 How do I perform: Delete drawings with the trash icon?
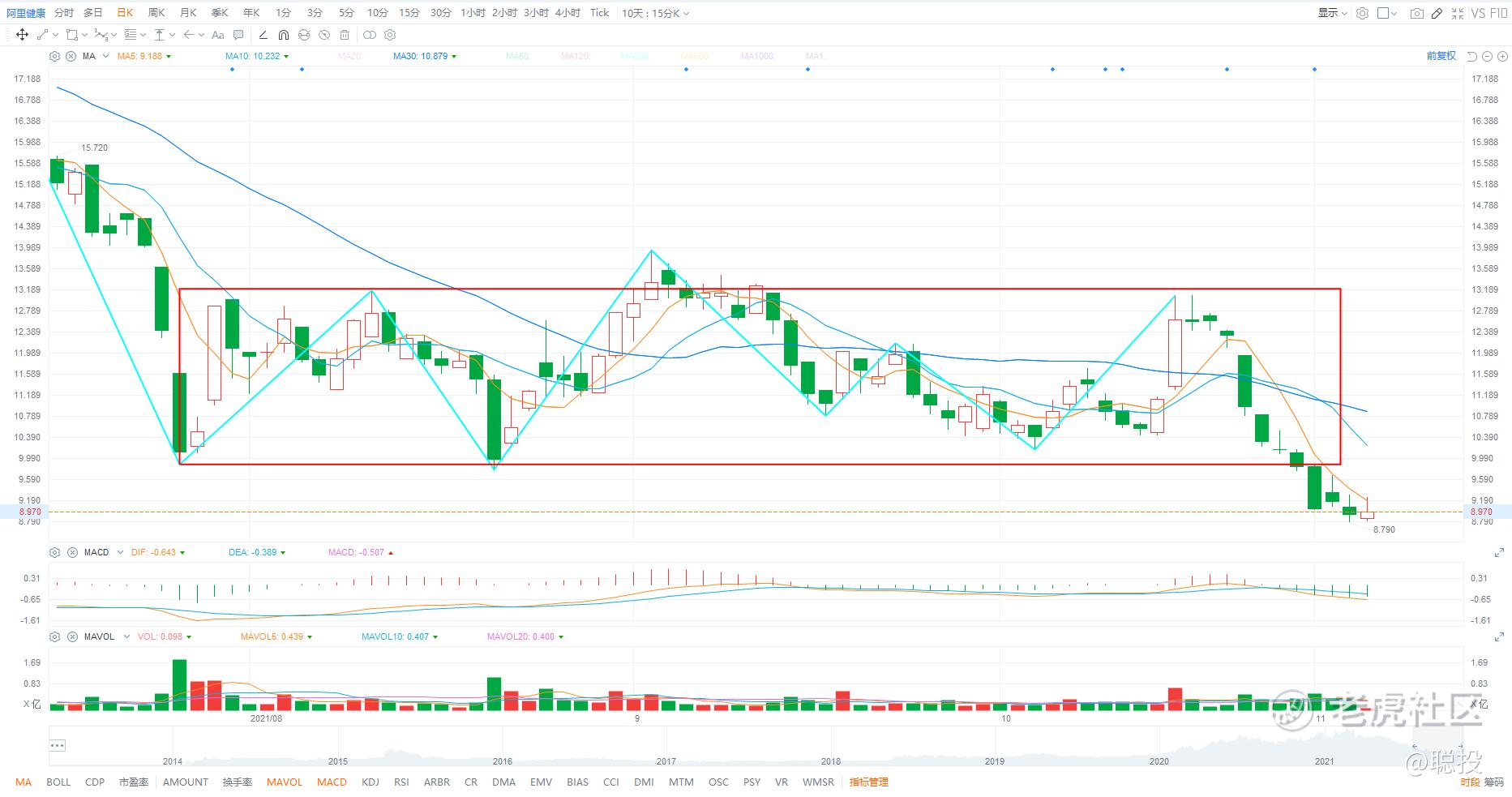click(x=345, y=35)
